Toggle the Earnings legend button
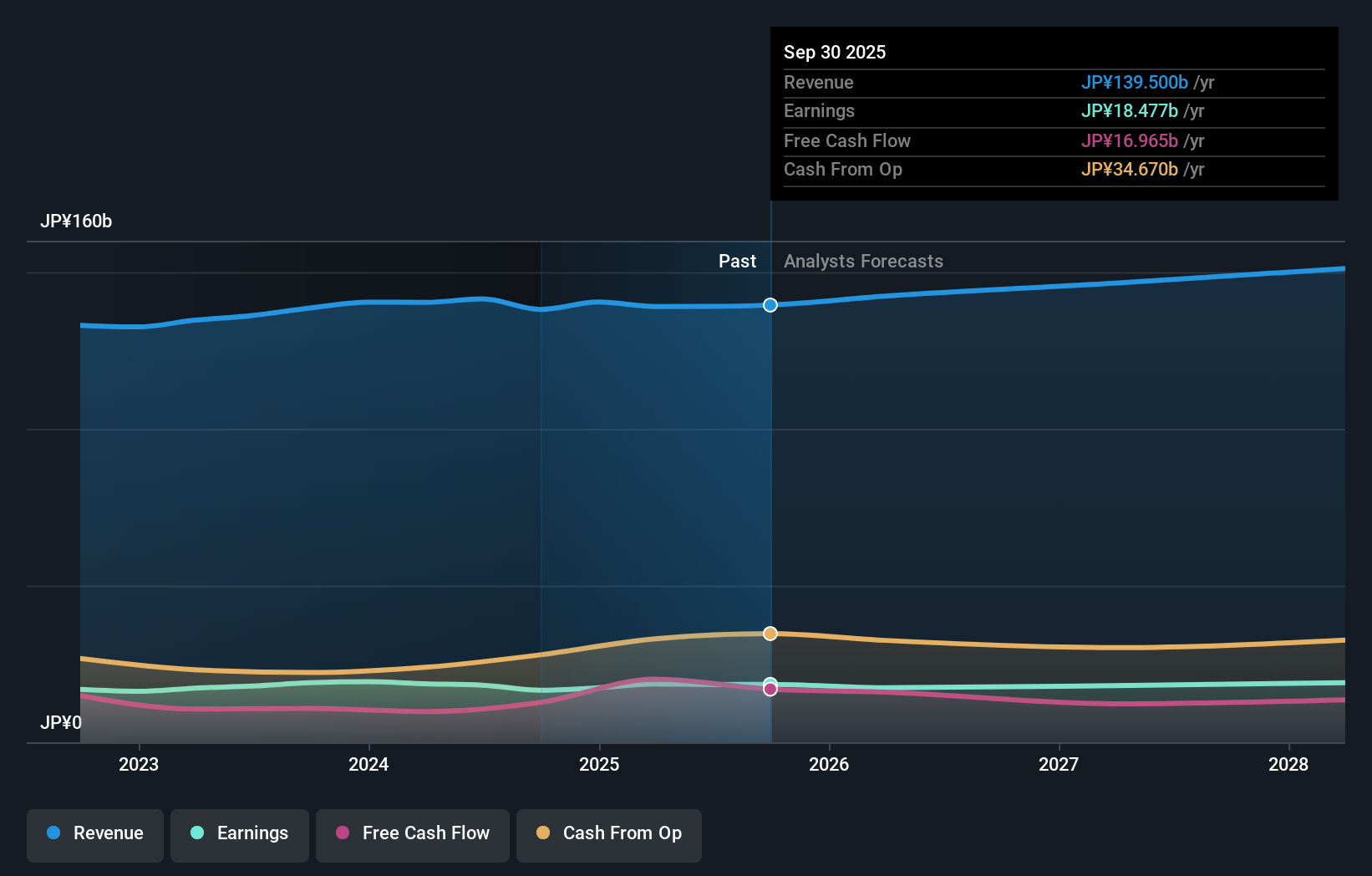This screenshot has height=876, width=1372. click(240, 835)
